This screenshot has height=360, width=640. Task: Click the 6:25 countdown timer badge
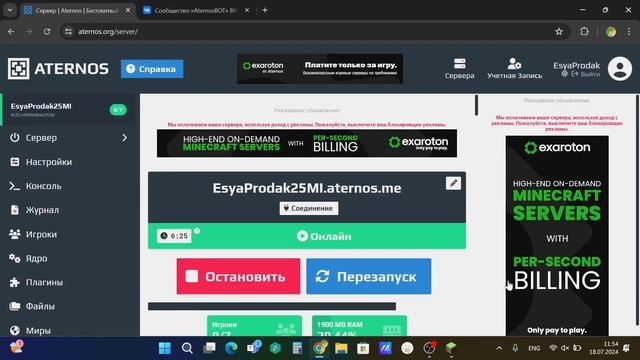(174, 236)
